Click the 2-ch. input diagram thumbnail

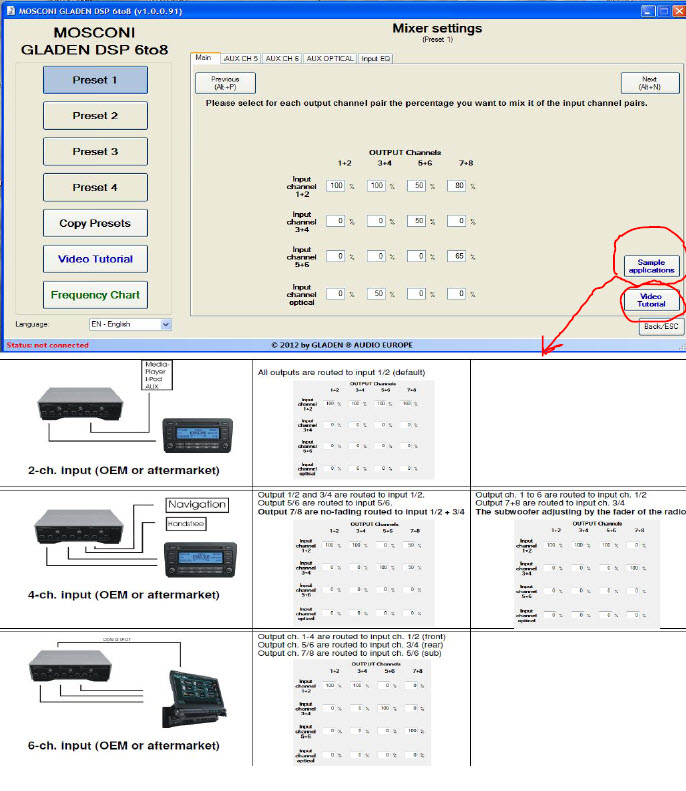[135, 407]
